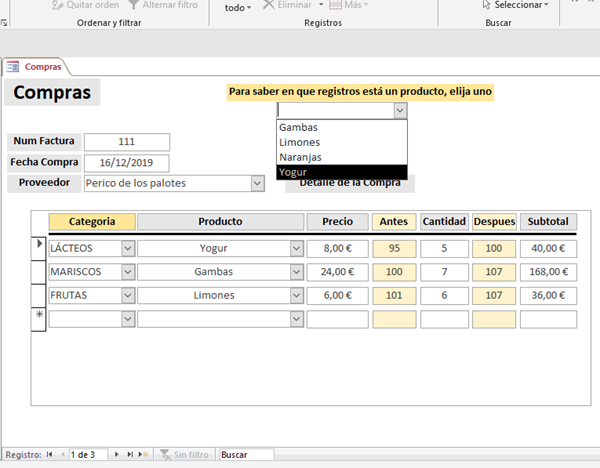Collapse the product search combo box
Screen dimensions: 600x468
[400, 111]
